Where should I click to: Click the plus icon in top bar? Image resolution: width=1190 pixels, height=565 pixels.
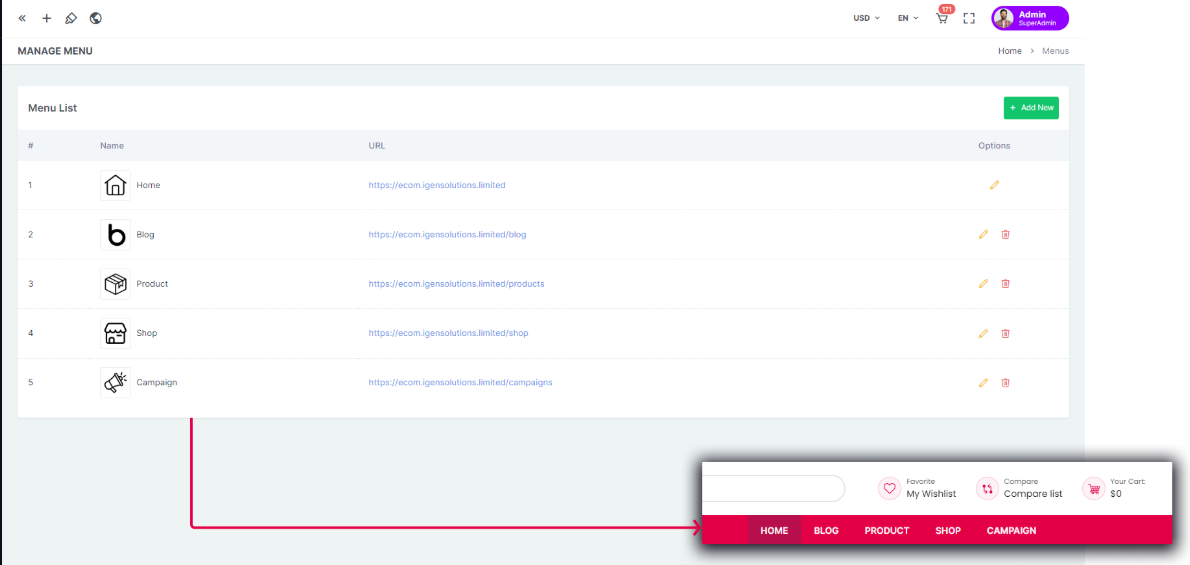46,18
